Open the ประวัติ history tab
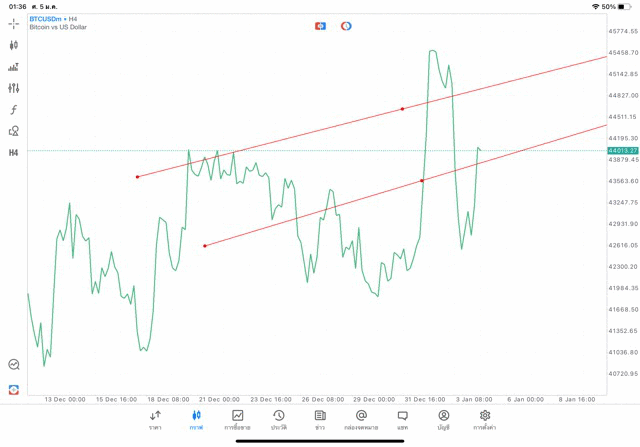Image resolution: width=640 pixels, height=447 pixels. pos(278,419)
